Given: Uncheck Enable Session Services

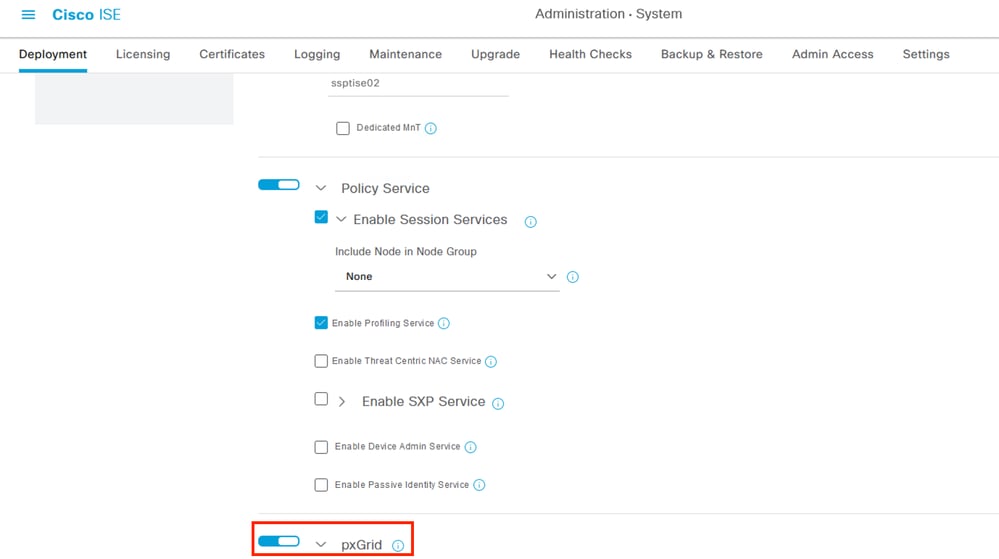Looking at the screenshot, I should point(321,217).
